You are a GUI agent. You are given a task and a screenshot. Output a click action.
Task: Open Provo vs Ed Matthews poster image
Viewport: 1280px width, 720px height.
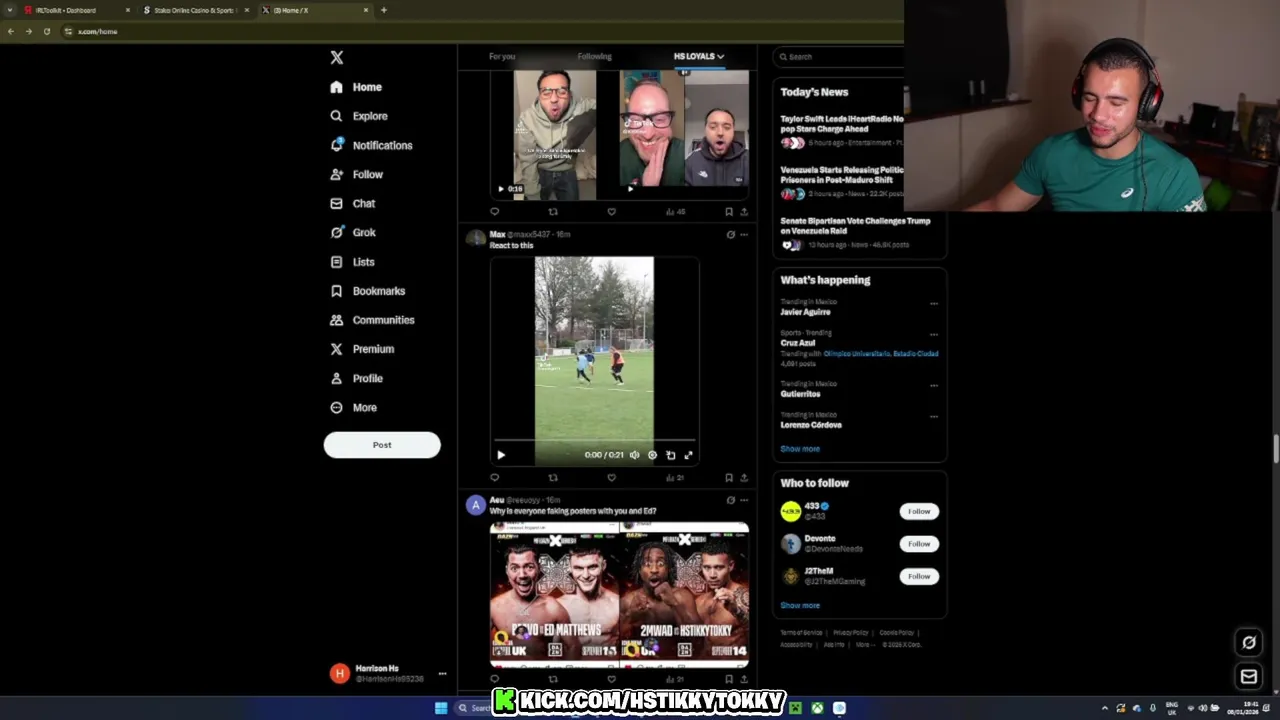[x=554, y=594]
